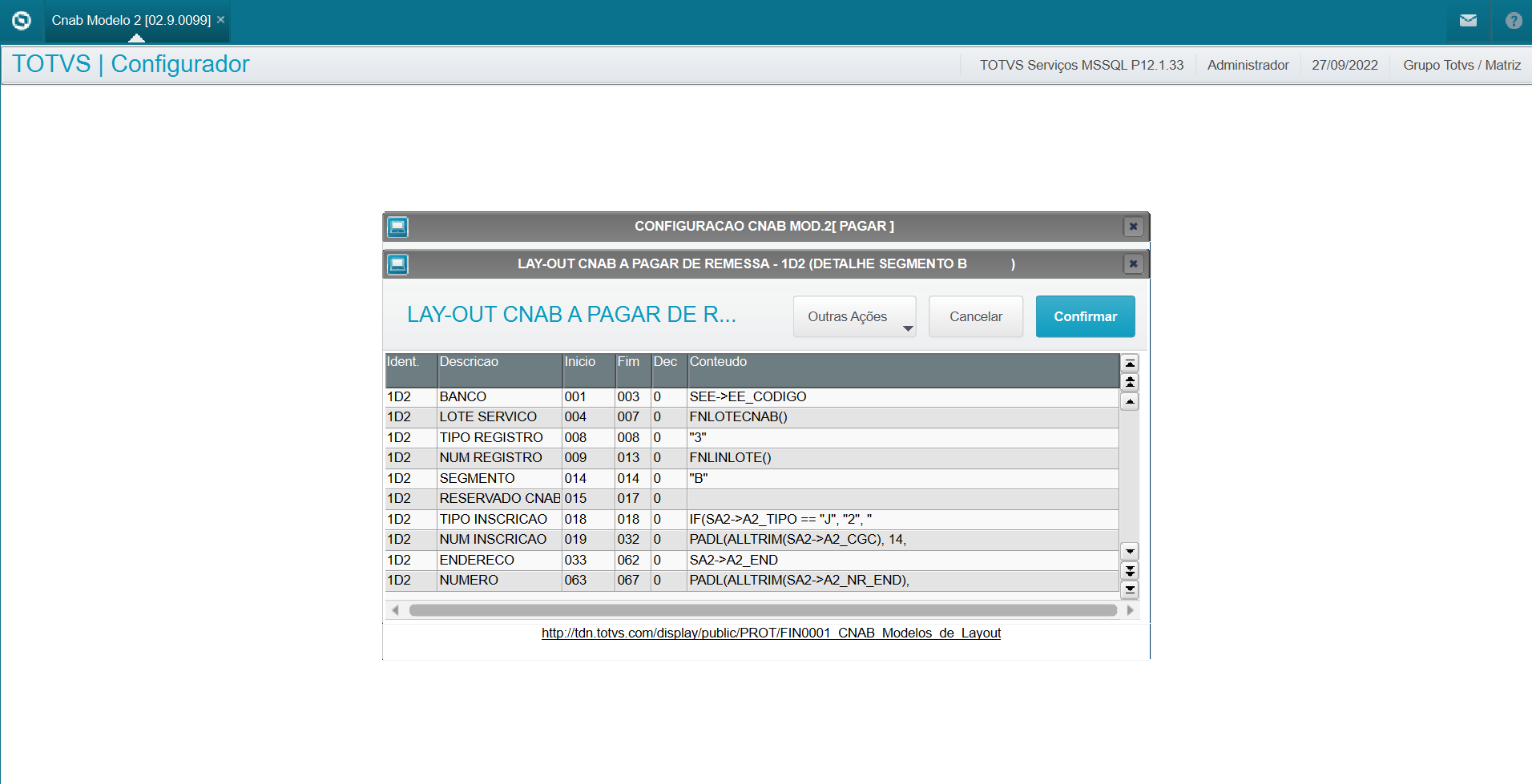Click the single down arrow scroll icon
The image size is (1532, 784).
(x=1130, y=552)
